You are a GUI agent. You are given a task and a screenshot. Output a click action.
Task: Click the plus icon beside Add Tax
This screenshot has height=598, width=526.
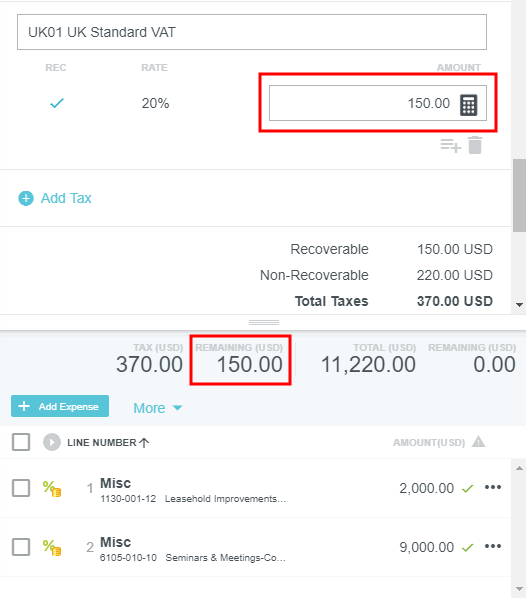pos(26,198)
